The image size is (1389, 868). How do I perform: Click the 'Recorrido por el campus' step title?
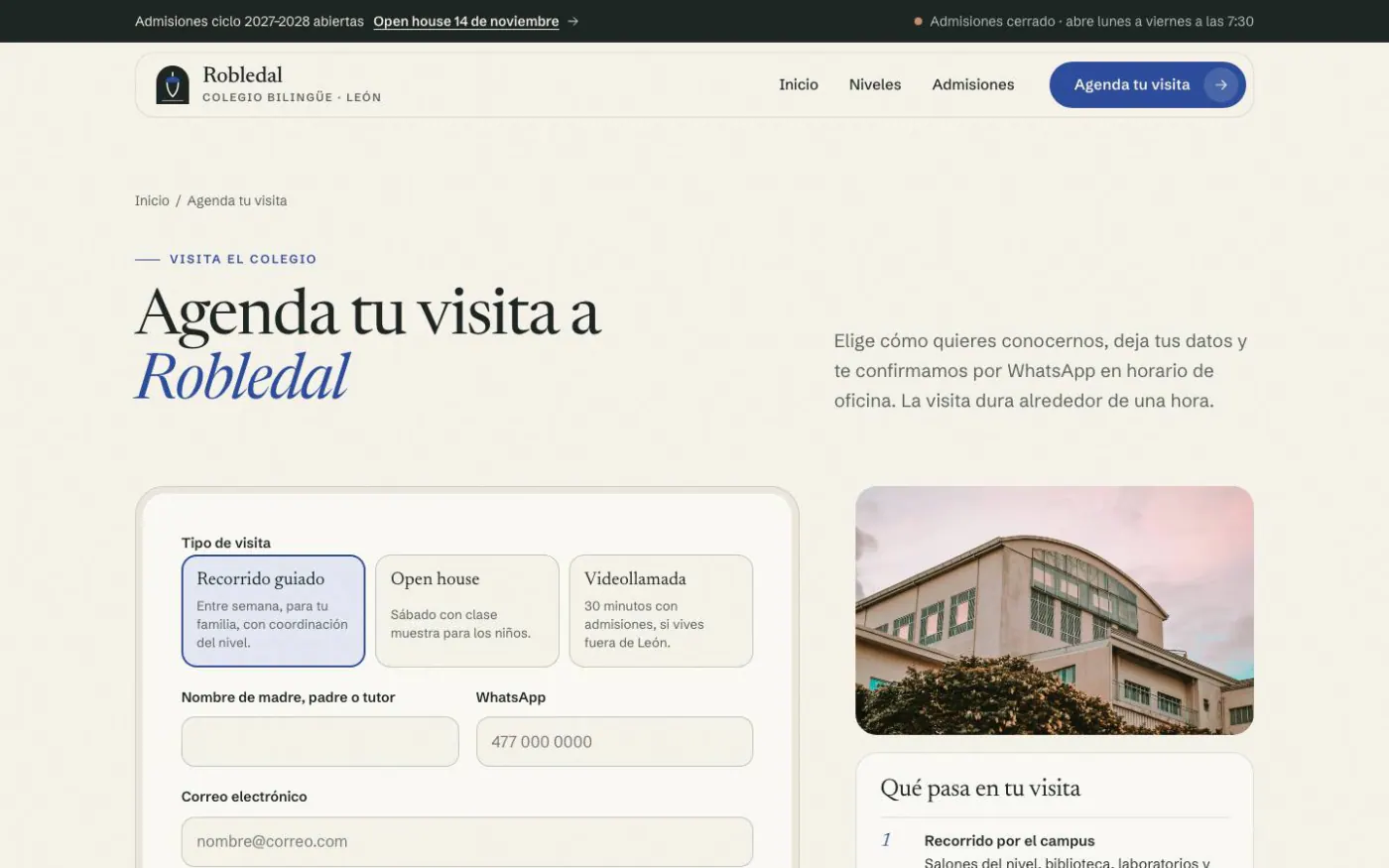coord(1010,841)
